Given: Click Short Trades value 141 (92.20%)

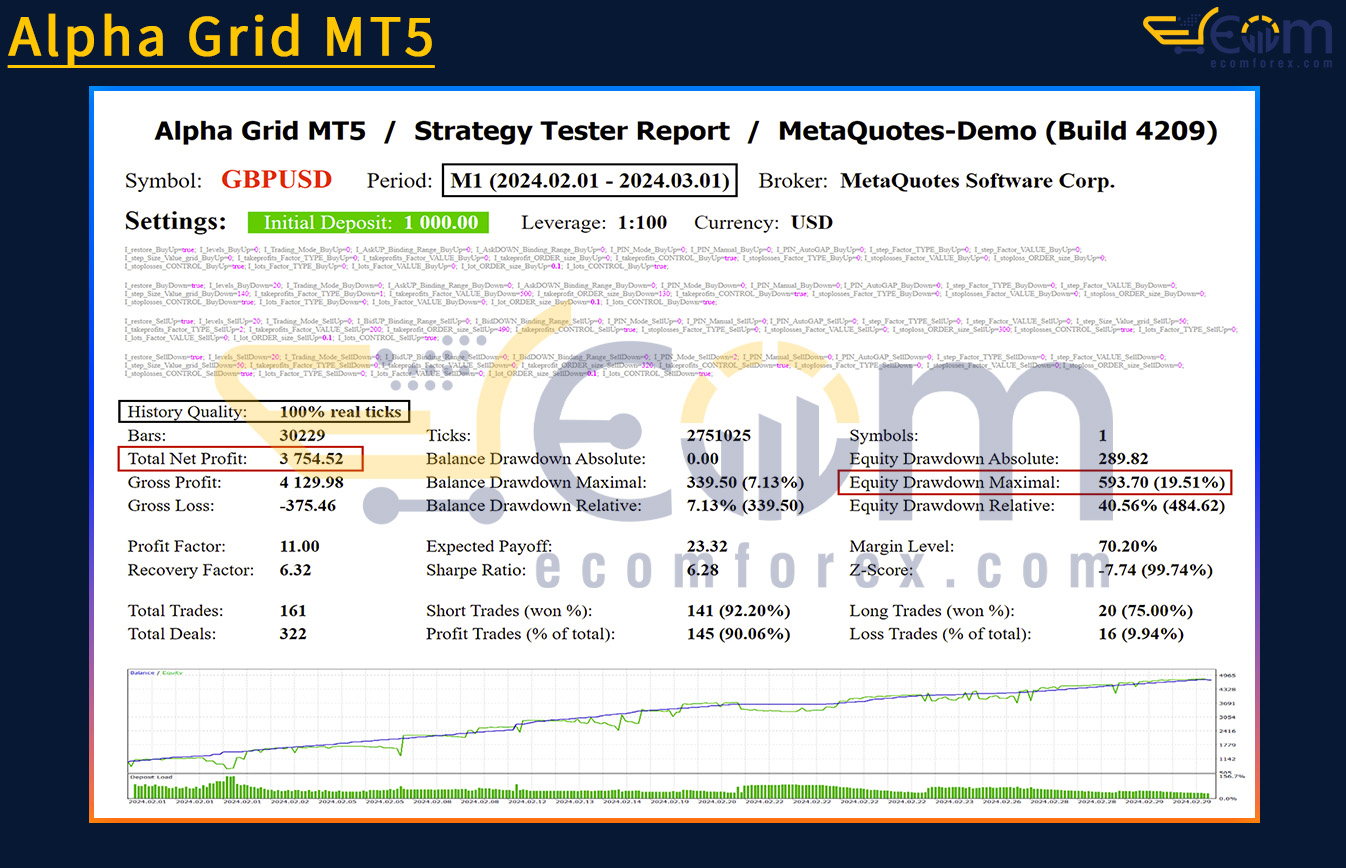Looking at the screenshot, I should [x=738, y=610].
